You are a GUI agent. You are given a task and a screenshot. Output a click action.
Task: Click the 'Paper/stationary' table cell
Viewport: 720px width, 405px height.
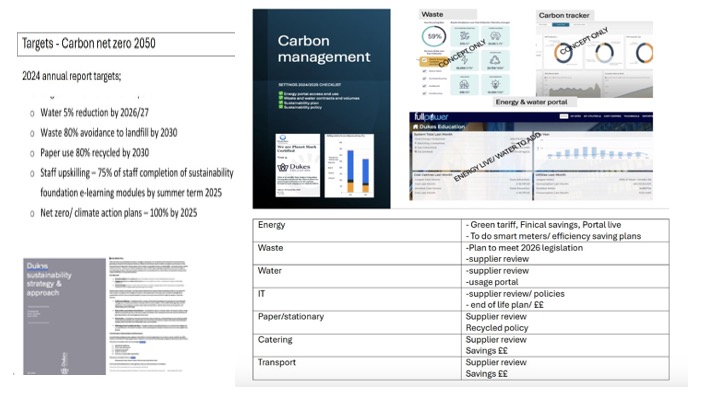[x=357, y=322]
